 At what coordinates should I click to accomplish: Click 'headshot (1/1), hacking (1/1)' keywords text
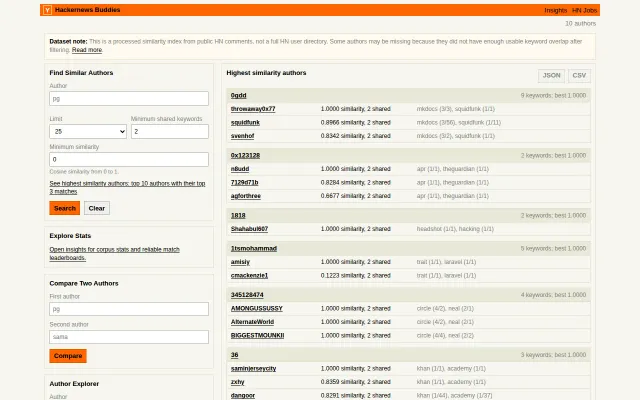pyautogui.click(x=455, y=229)
